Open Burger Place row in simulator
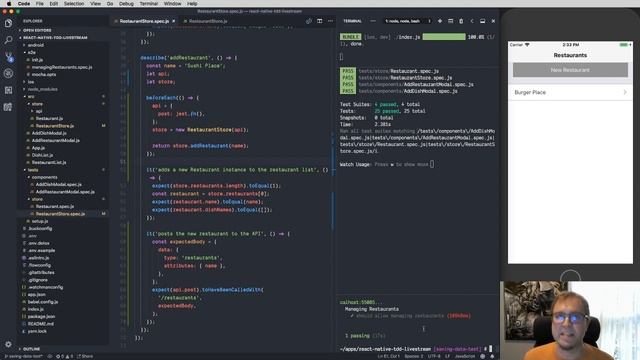Image resolution: width=640 pixels, height=360 pixels. point(570,92)
